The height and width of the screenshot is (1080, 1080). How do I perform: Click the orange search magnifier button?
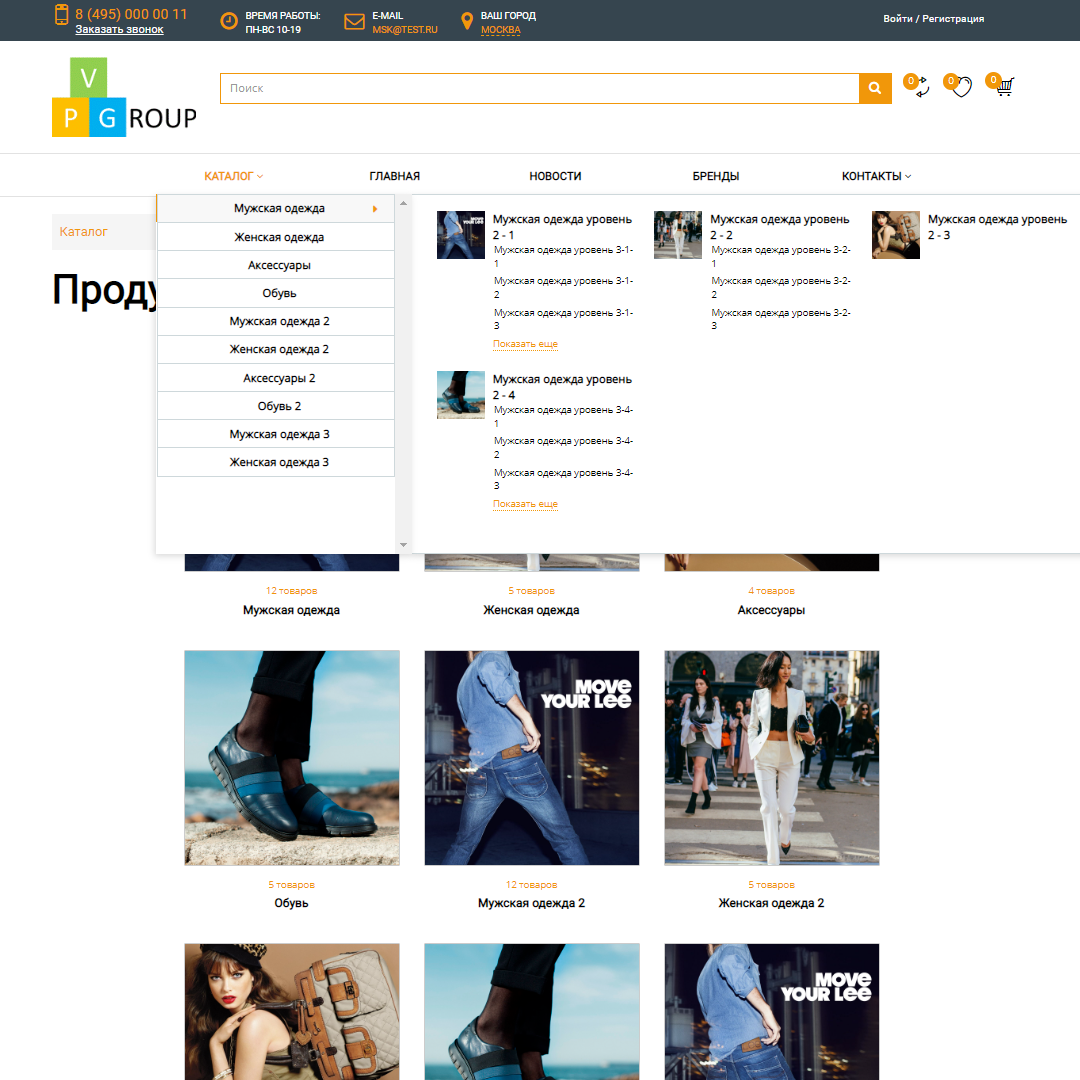[x=875, y=89]
